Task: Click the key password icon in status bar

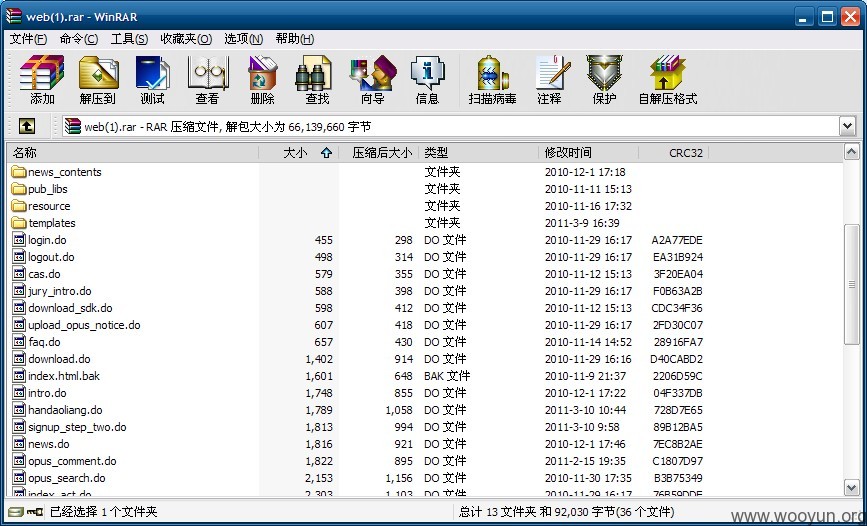Action: click(35, 512)
